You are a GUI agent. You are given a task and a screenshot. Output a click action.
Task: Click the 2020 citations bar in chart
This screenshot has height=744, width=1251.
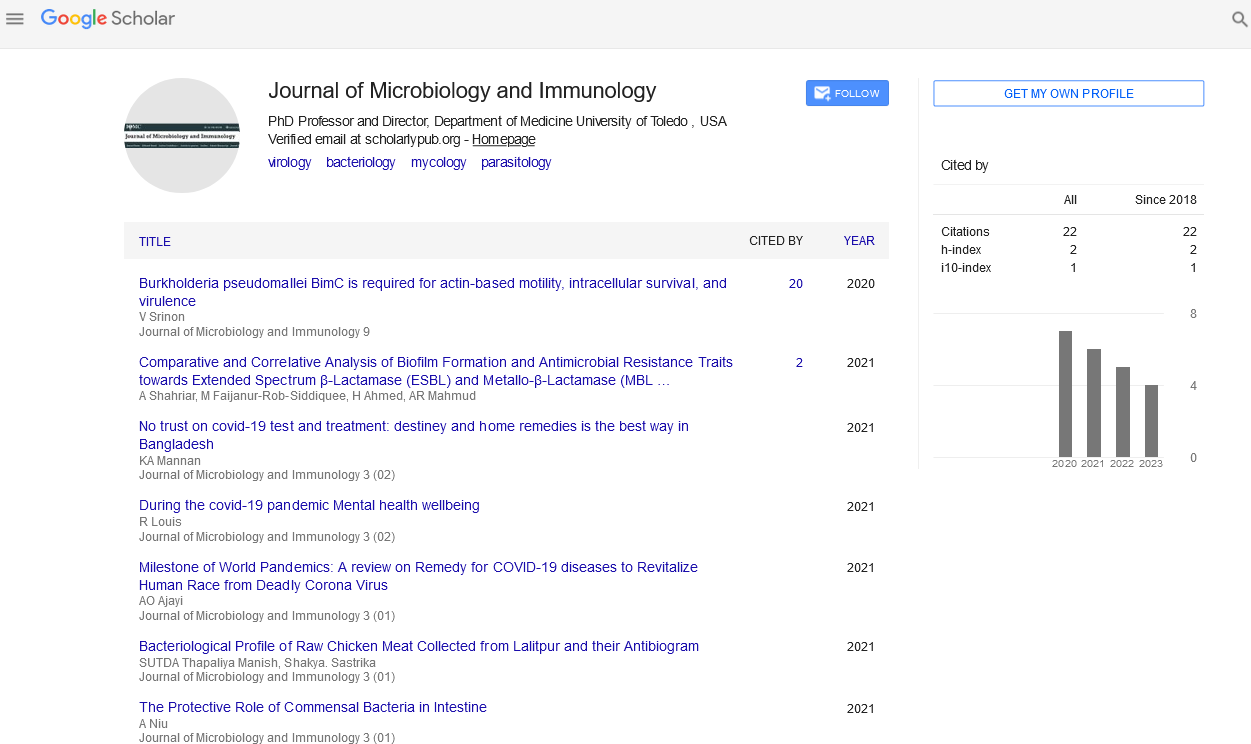tap(1065, 394)
